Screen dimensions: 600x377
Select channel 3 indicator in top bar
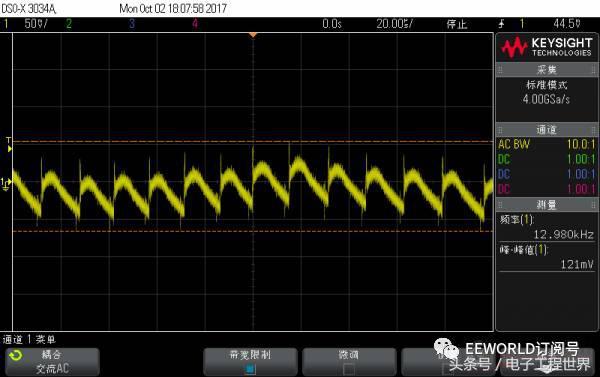pyautogui.click(x=132, y=24)
